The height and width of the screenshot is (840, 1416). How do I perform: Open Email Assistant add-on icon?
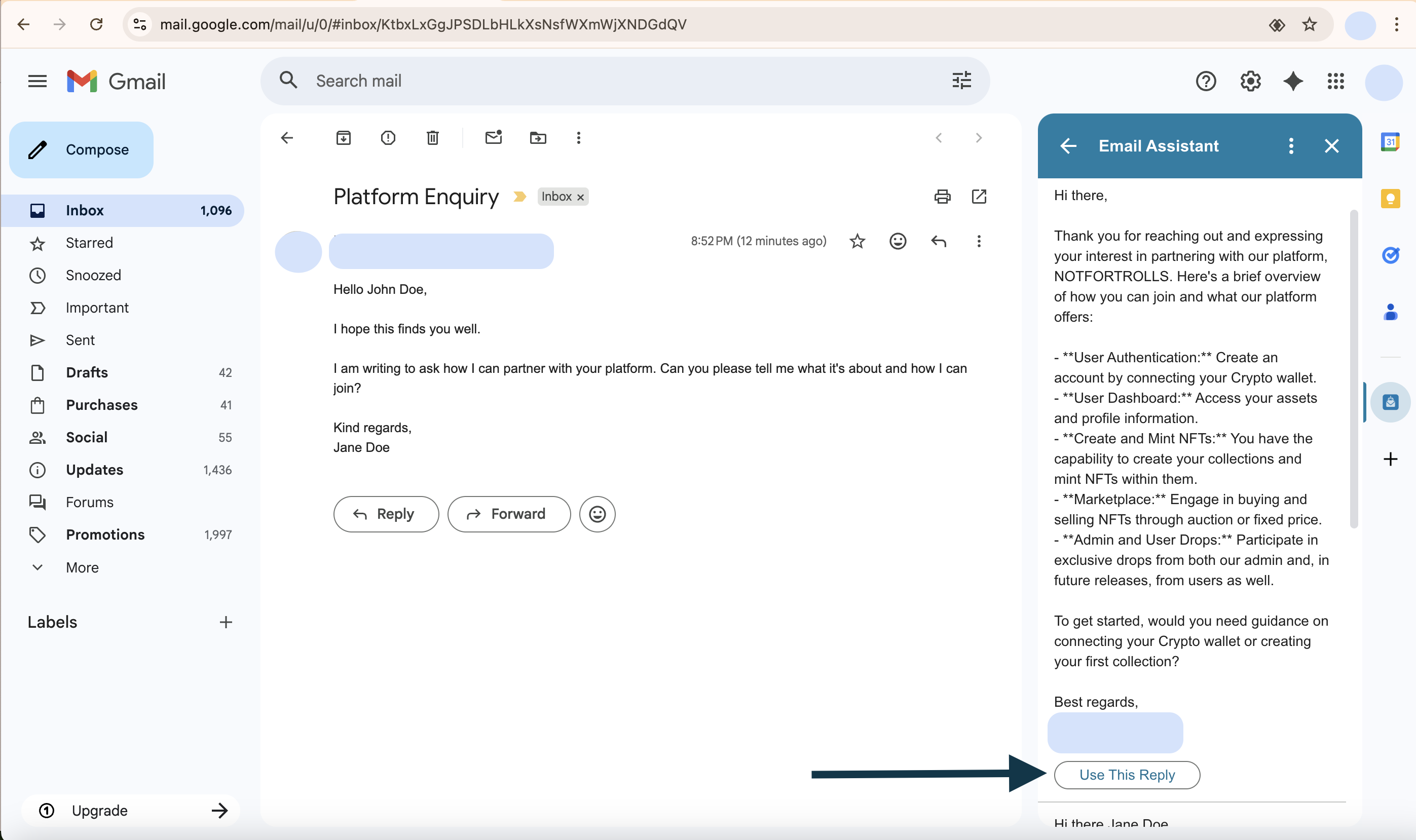coord(1391,402)
